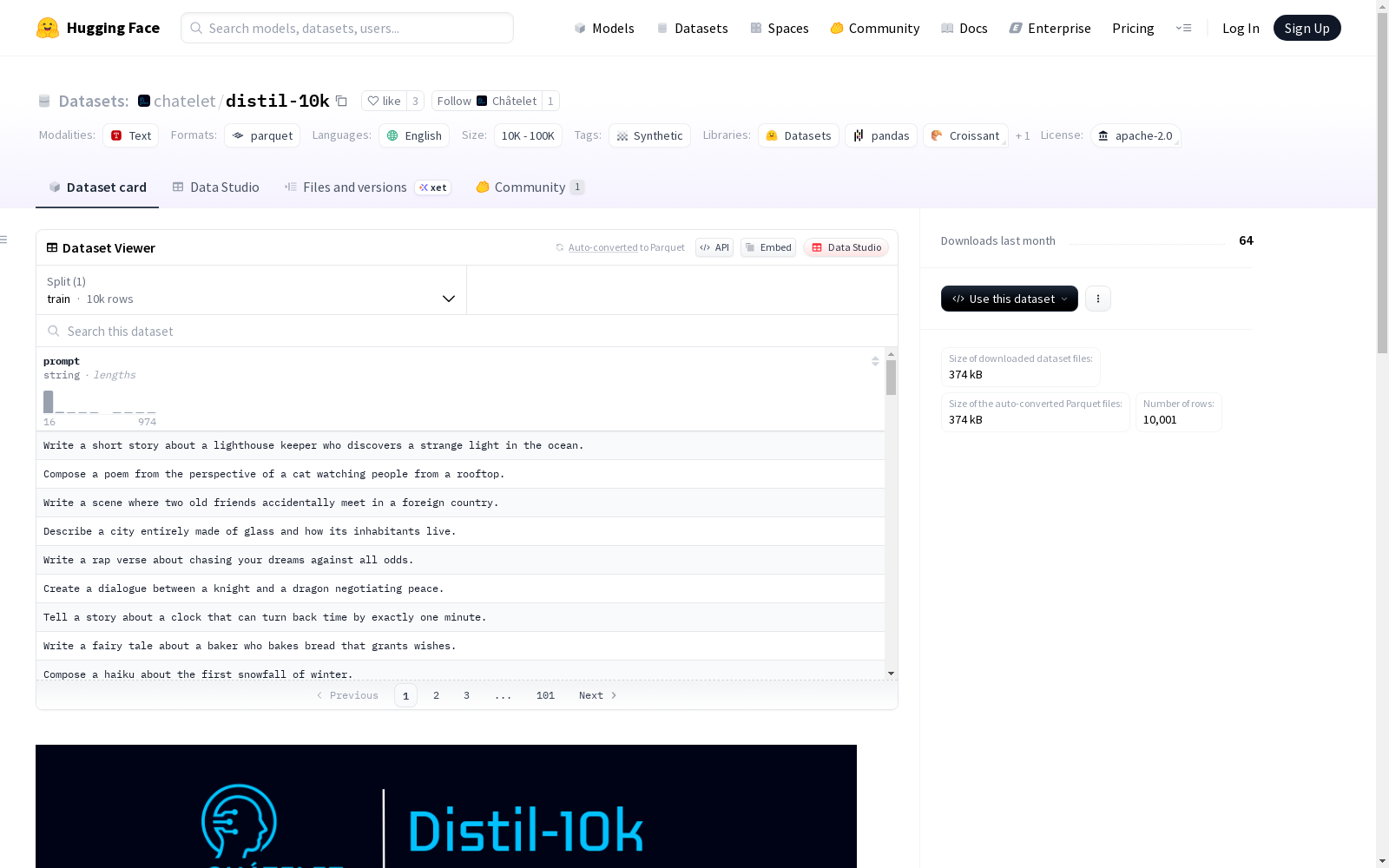The height and width of the screenshot is (868, 1389).
Task: Select the row about a cat on a rooftop
Action: coord(460,474)
